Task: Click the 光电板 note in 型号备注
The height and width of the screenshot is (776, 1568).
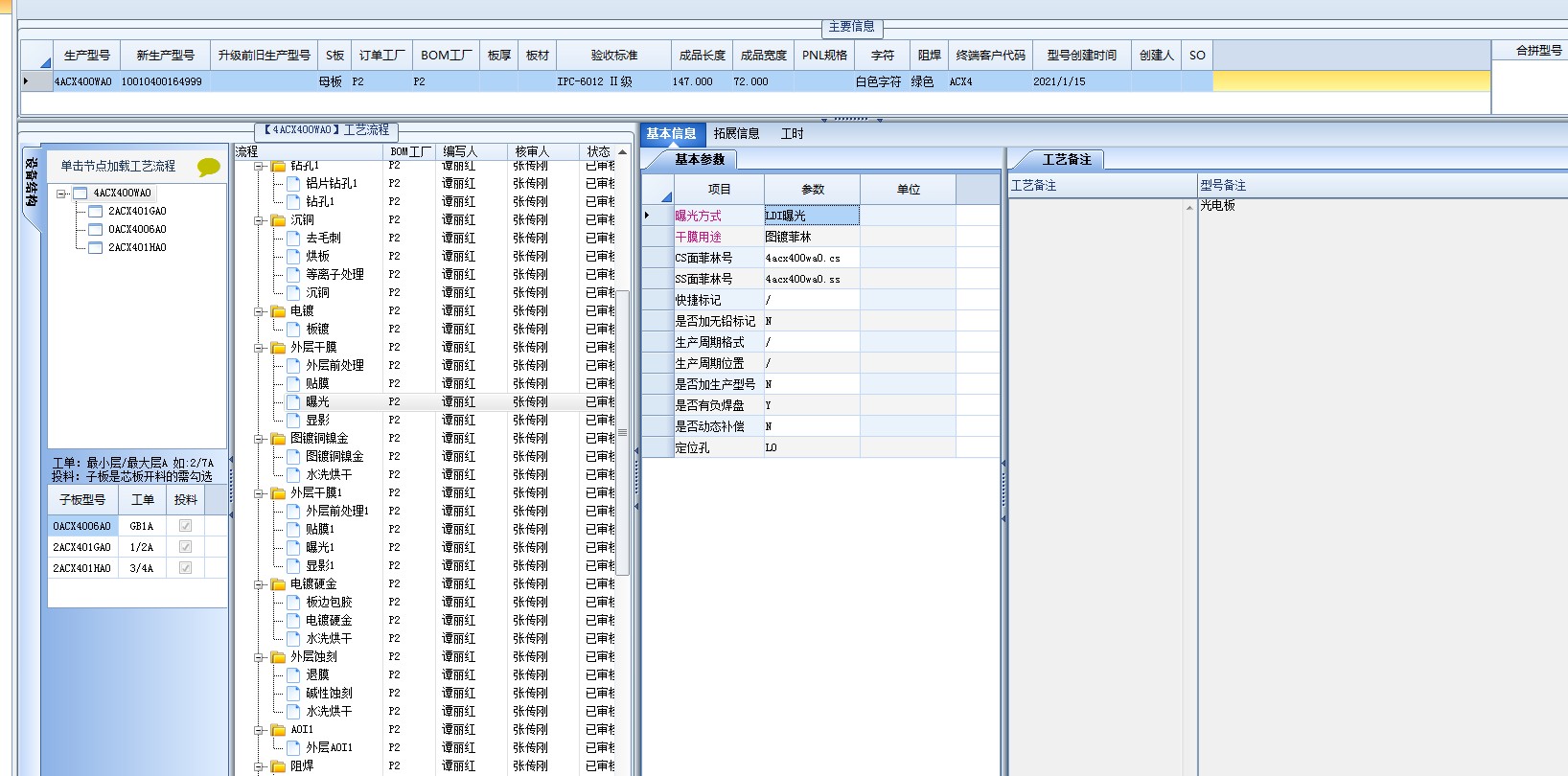Action: coord(1218,205)
